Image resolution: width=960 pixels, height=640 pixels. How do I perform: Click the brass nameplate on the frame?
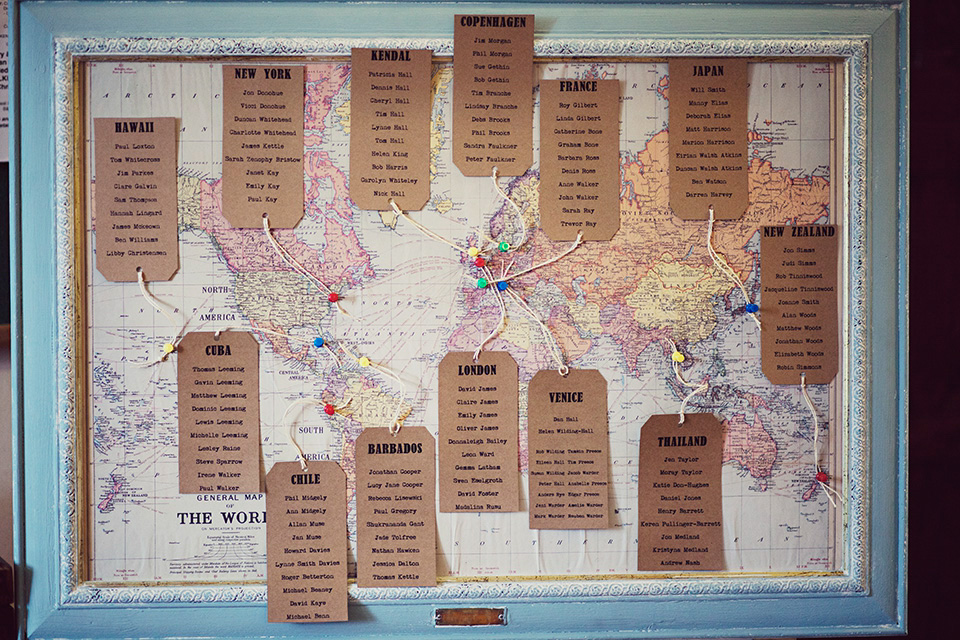click(470, 617)
